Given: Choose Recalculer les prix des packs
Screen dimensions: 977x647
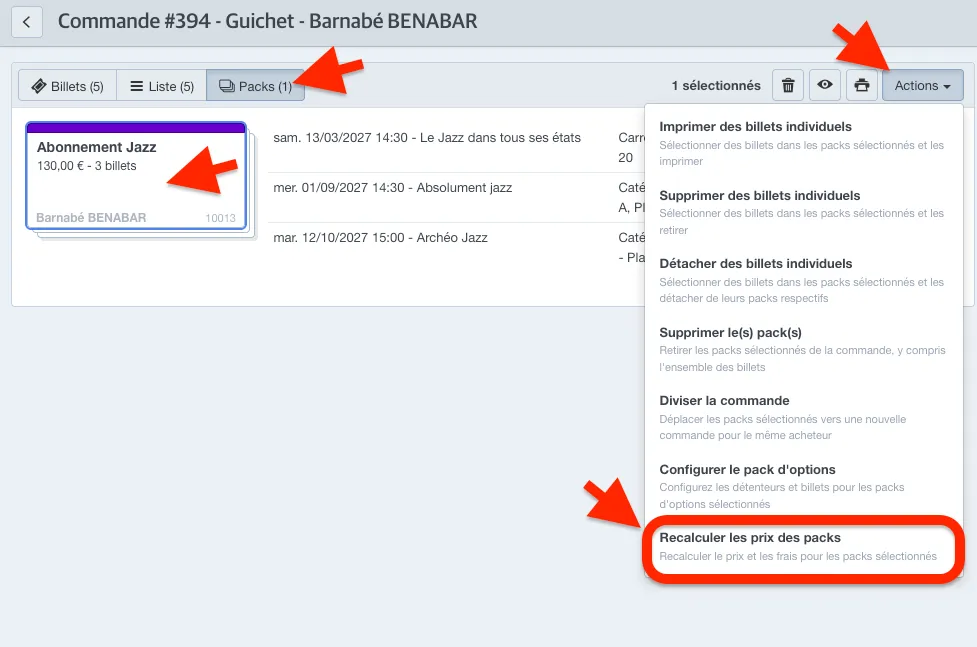Looking at the screenshot, I should 803,547.
